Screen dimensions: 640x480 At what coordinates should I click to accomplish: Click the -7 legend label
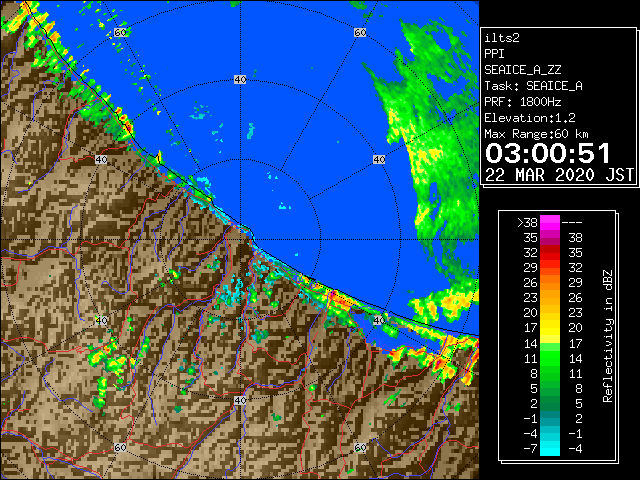pos(531,449)
